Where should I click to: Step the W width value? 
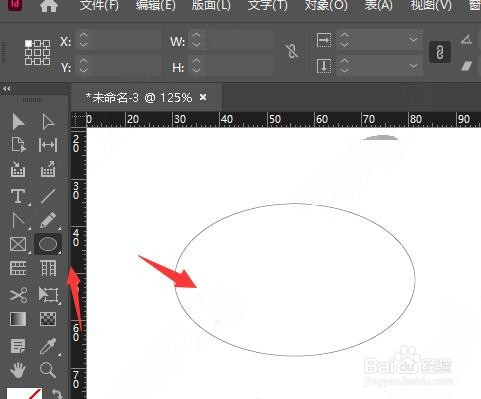196,40
